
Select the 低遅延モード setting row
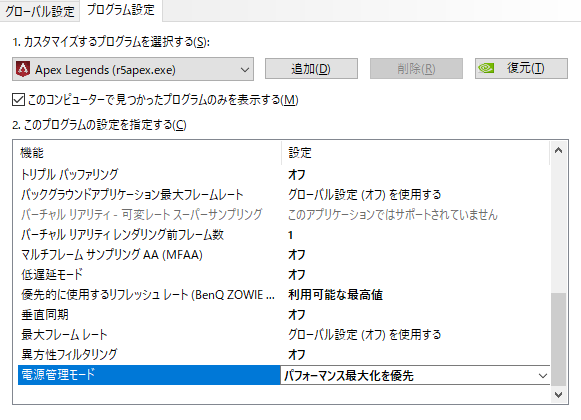(284, 275)
